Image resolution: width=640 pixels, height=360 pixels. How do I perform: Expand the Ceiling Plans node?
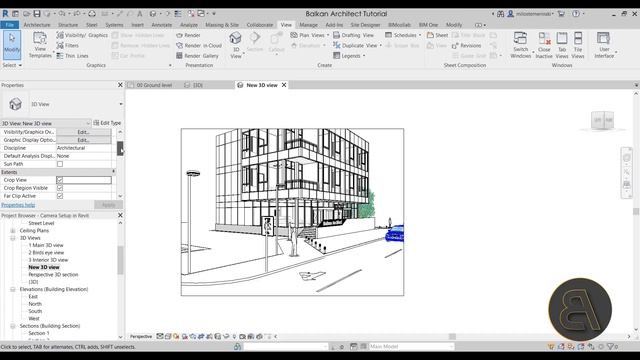click(13, 231)
